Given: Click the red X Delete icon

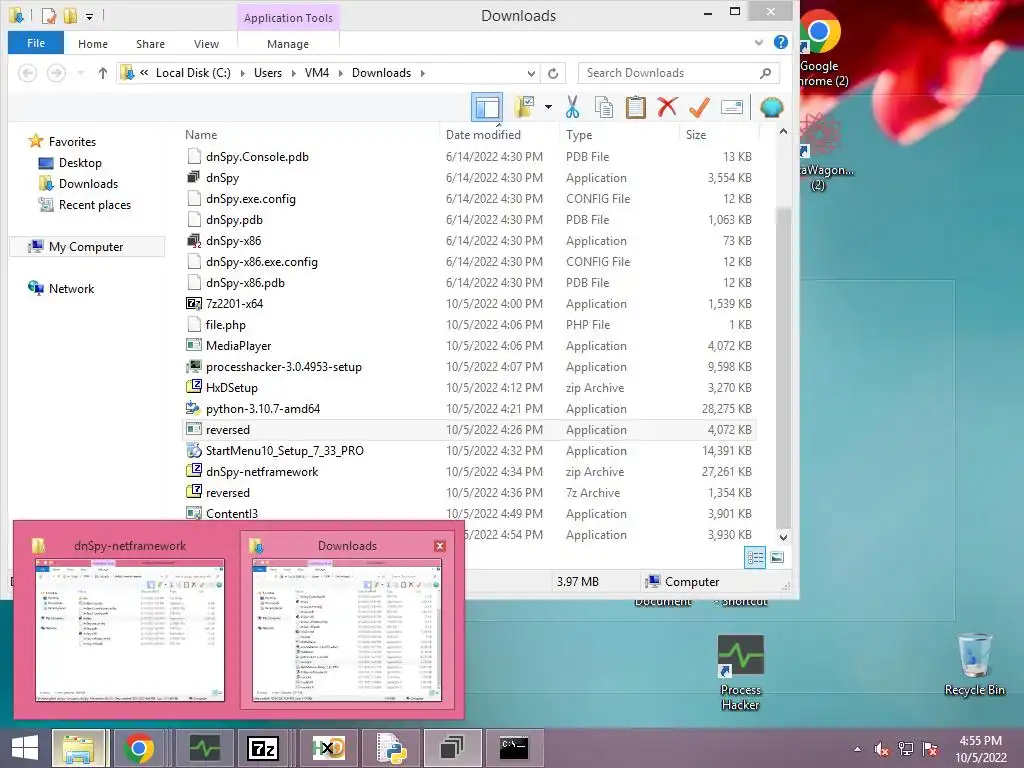Looking at the screenshot, I should (x=667, y=107).
